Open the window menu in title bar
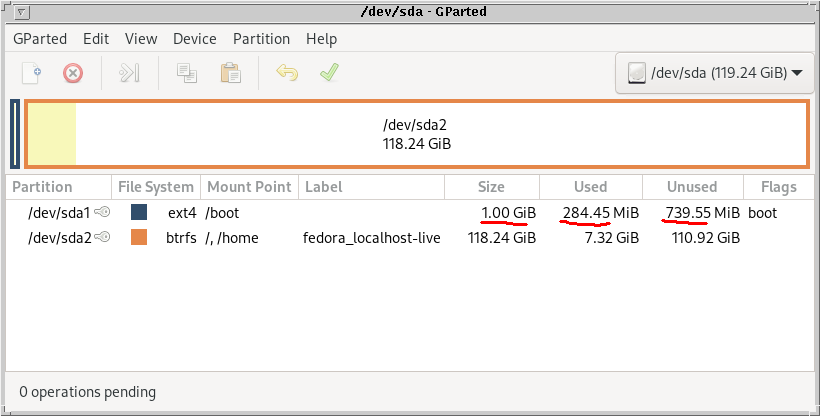820x416 pixels. tap(22, 12)
